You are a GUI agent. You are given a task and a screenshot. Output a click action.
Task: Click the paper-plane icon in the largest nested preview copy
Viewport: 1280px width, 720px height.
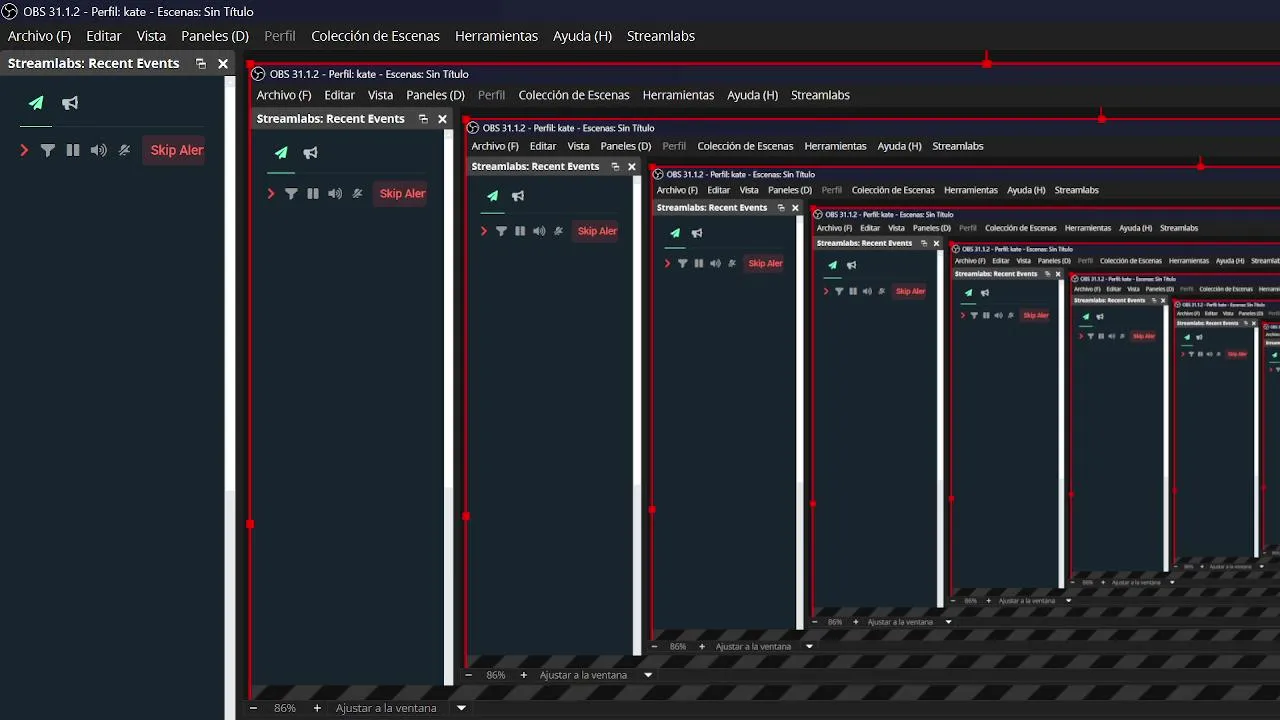click(x=281, y=153)
